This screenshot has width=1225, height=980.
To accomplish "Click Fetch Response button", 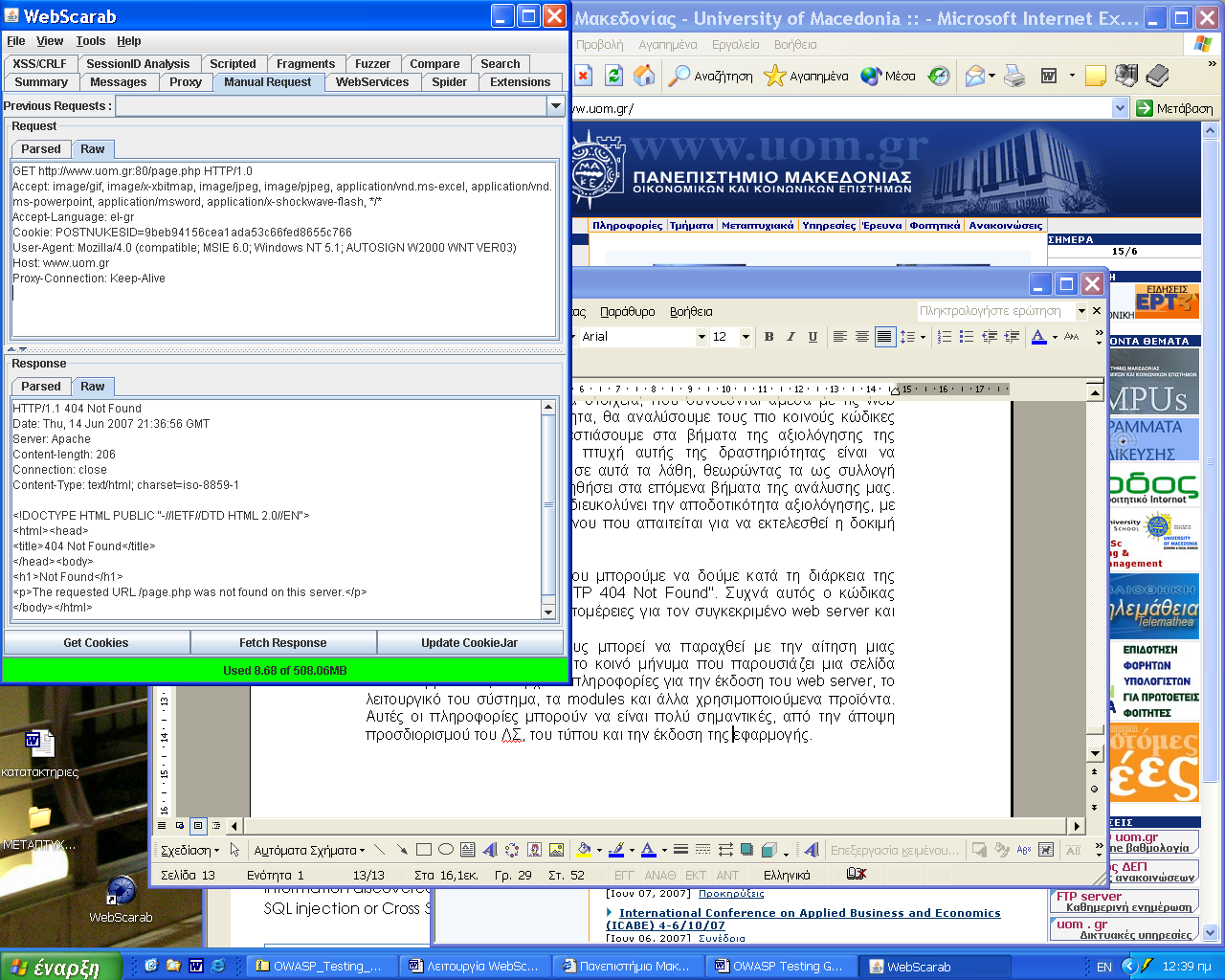I will coord(283,643).
